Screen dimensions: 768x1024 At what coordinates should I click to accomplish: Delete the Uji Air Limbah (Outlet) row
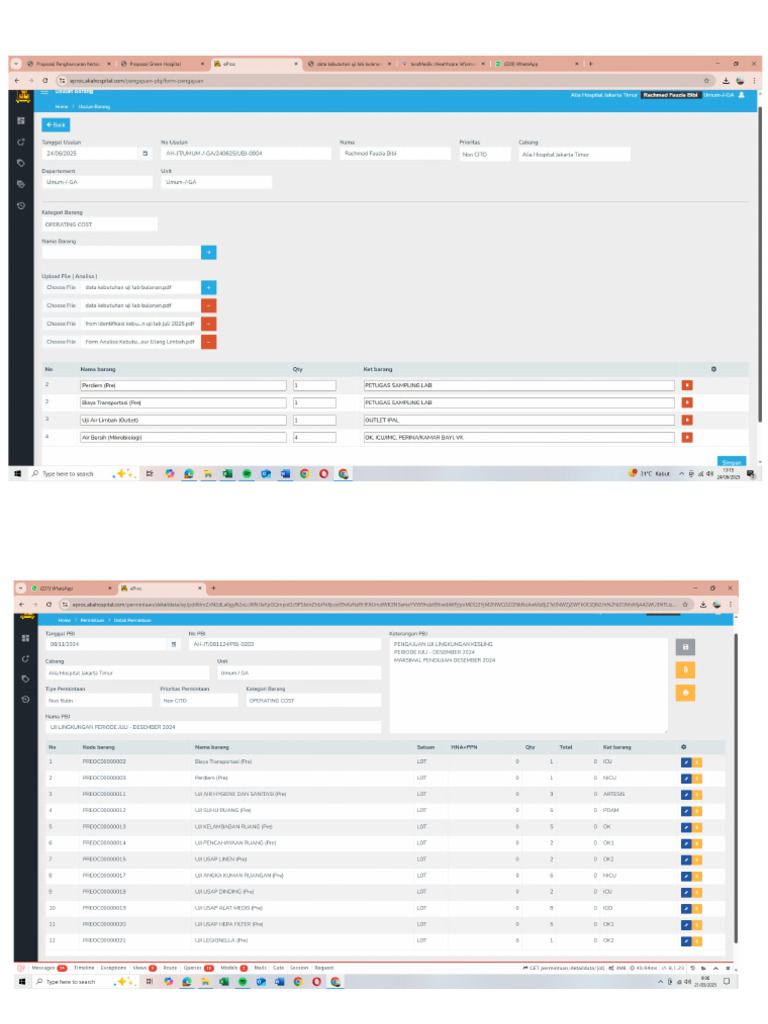coord(687,420)
